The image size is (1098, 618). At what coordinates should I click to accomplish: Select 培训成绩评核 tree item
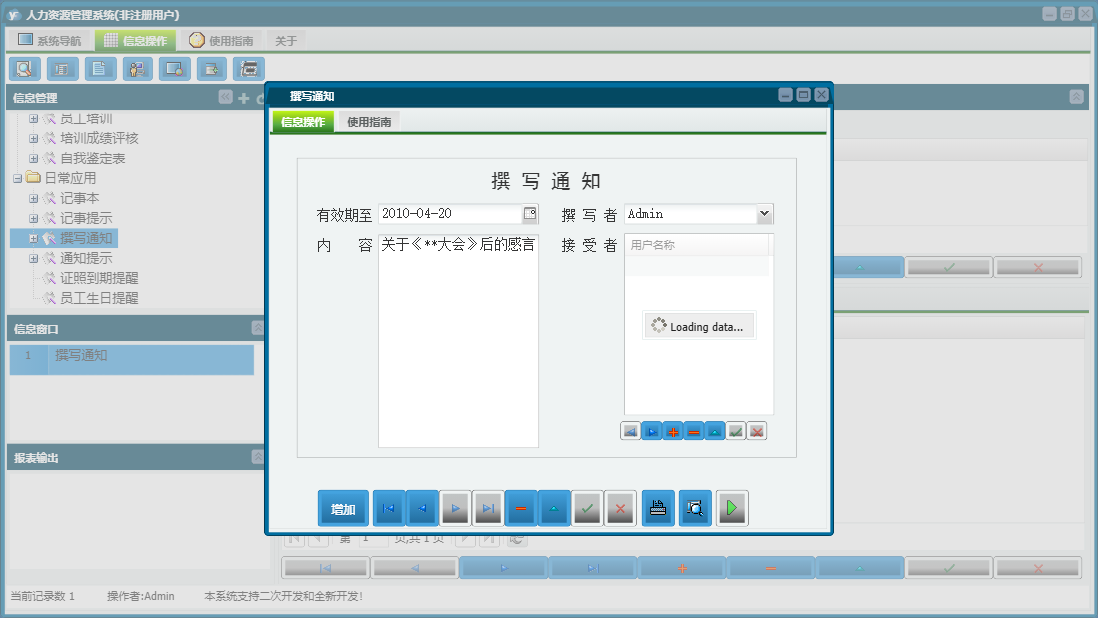pyautogui.click(x=99, y=139)
